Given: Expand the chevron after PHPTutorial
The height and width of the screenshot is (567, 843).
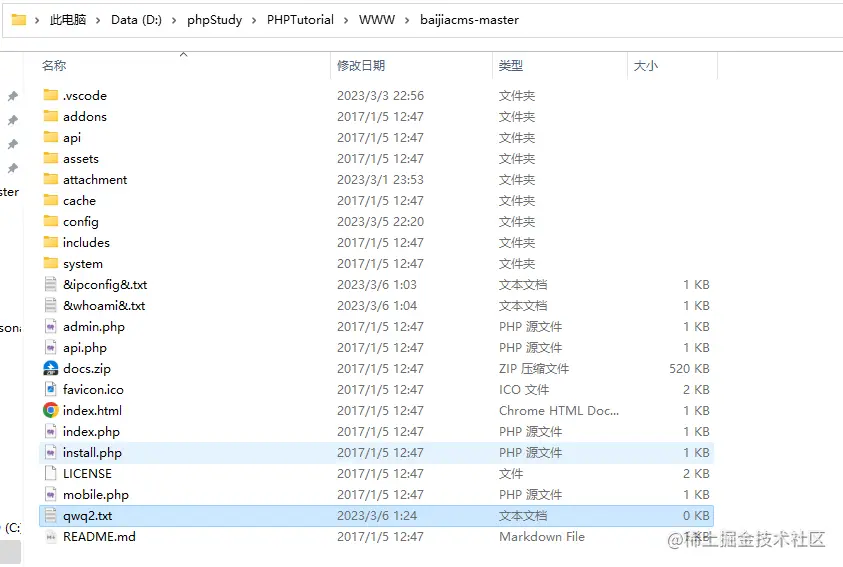Looking at the screenshot, I should point(346,20).
